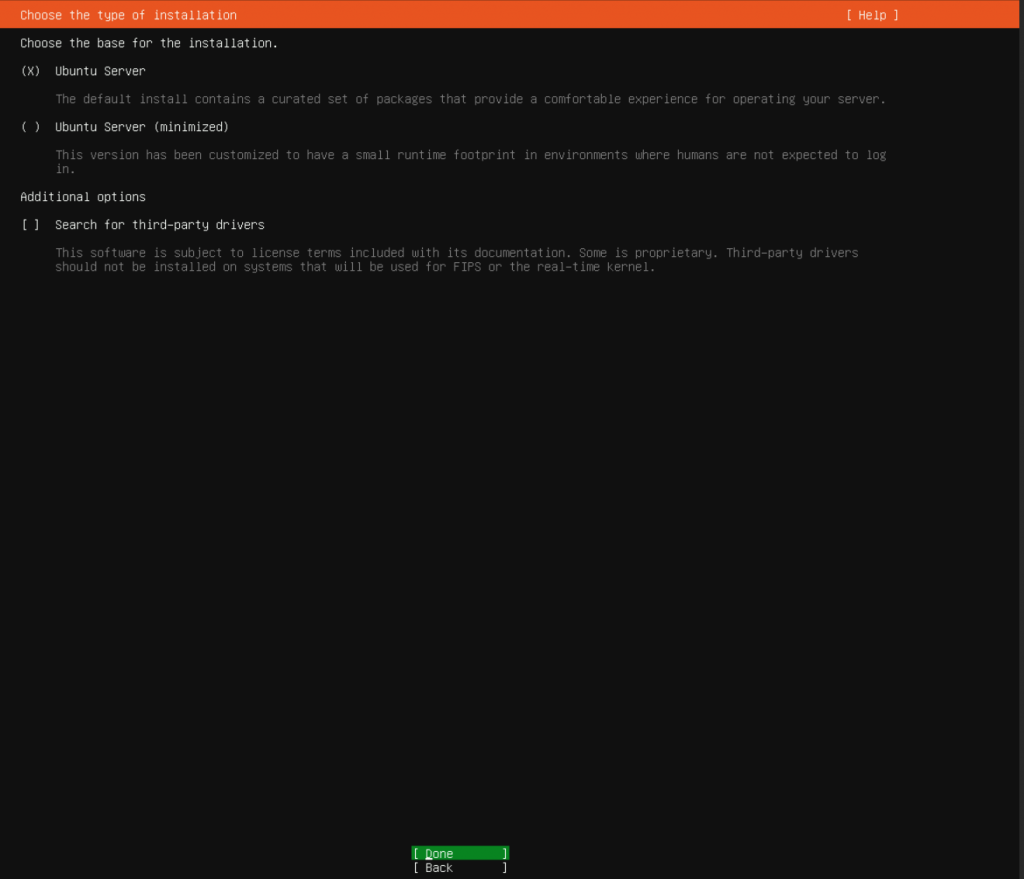This screenshot has width=1024, height=879.
Task: Click the "Ubuntu Server (minimized)" option label
Action: pos(142,127)
